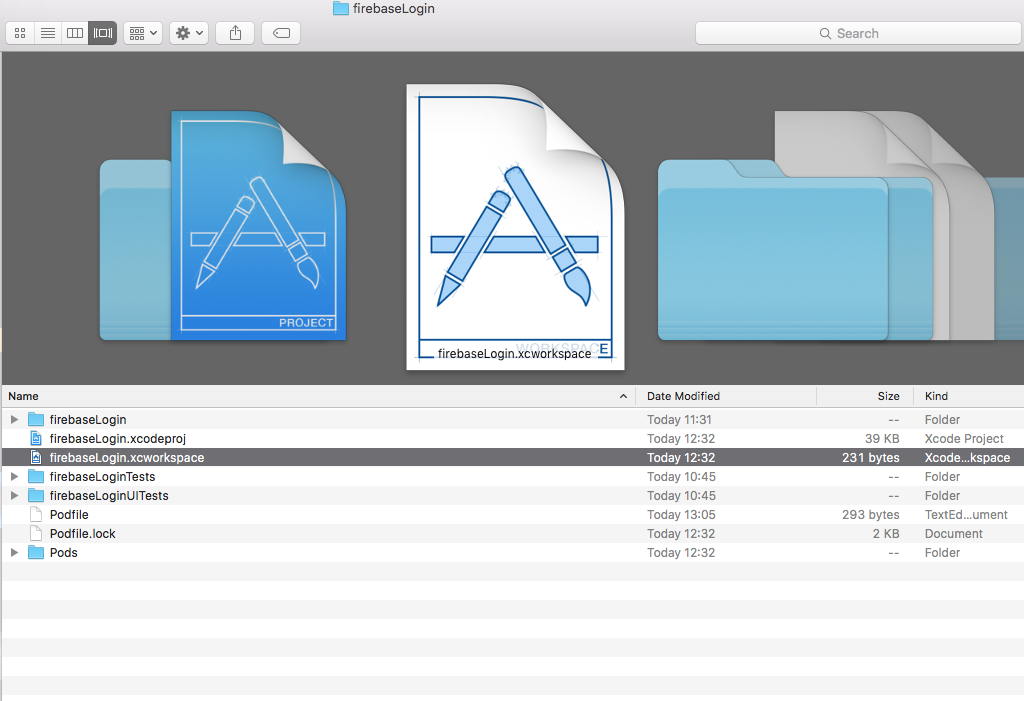Select the firebaseLogin folder name

click(88, 419)
